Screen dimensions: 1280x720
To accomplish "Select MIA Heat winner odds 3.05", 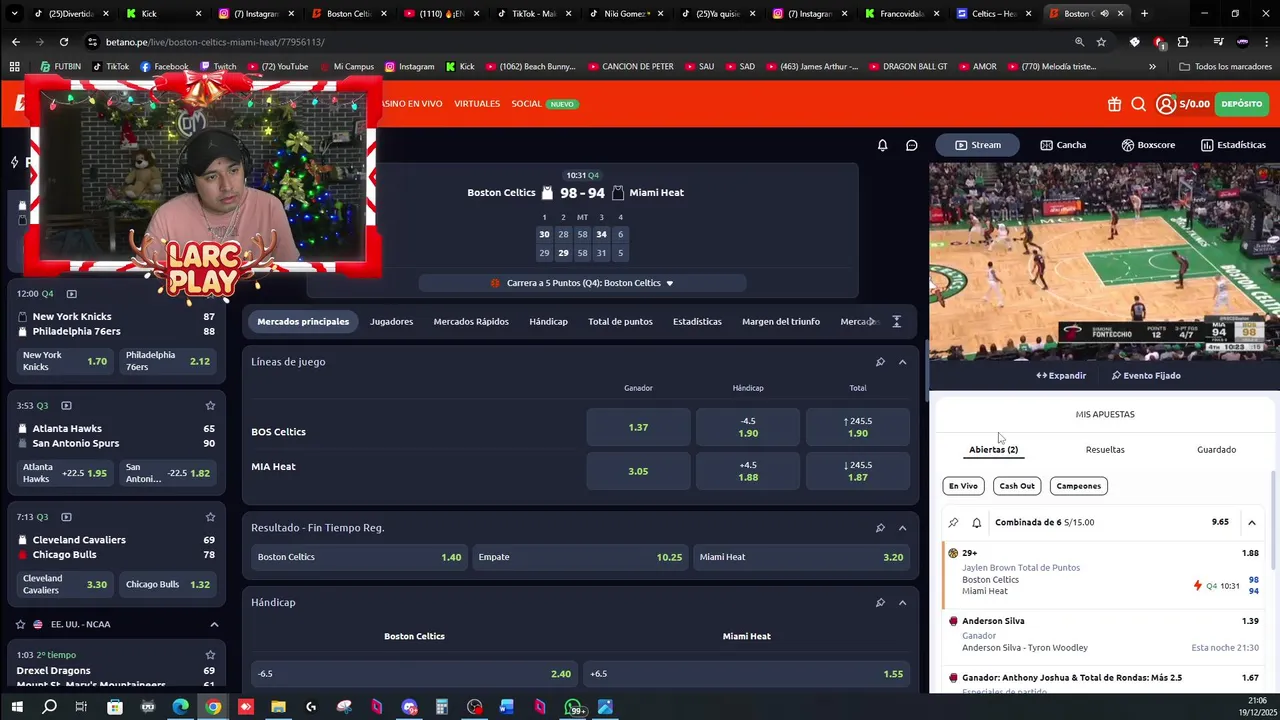I will [x=638, y=471].
